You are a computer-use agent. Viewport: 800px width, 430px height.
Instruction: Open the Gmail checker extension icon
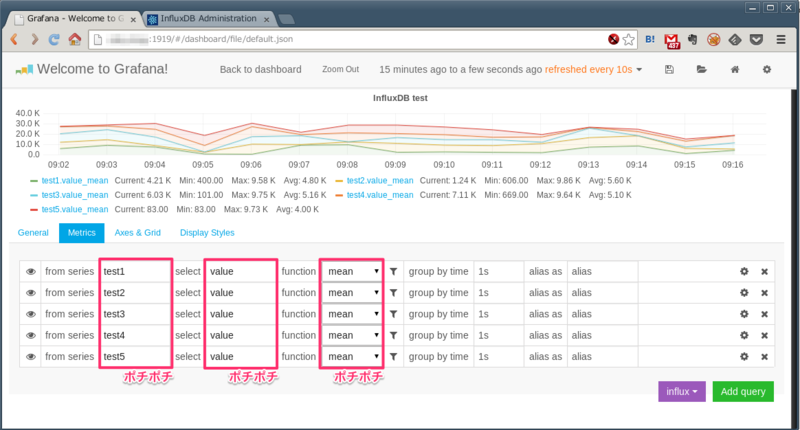tap(672, 40)
